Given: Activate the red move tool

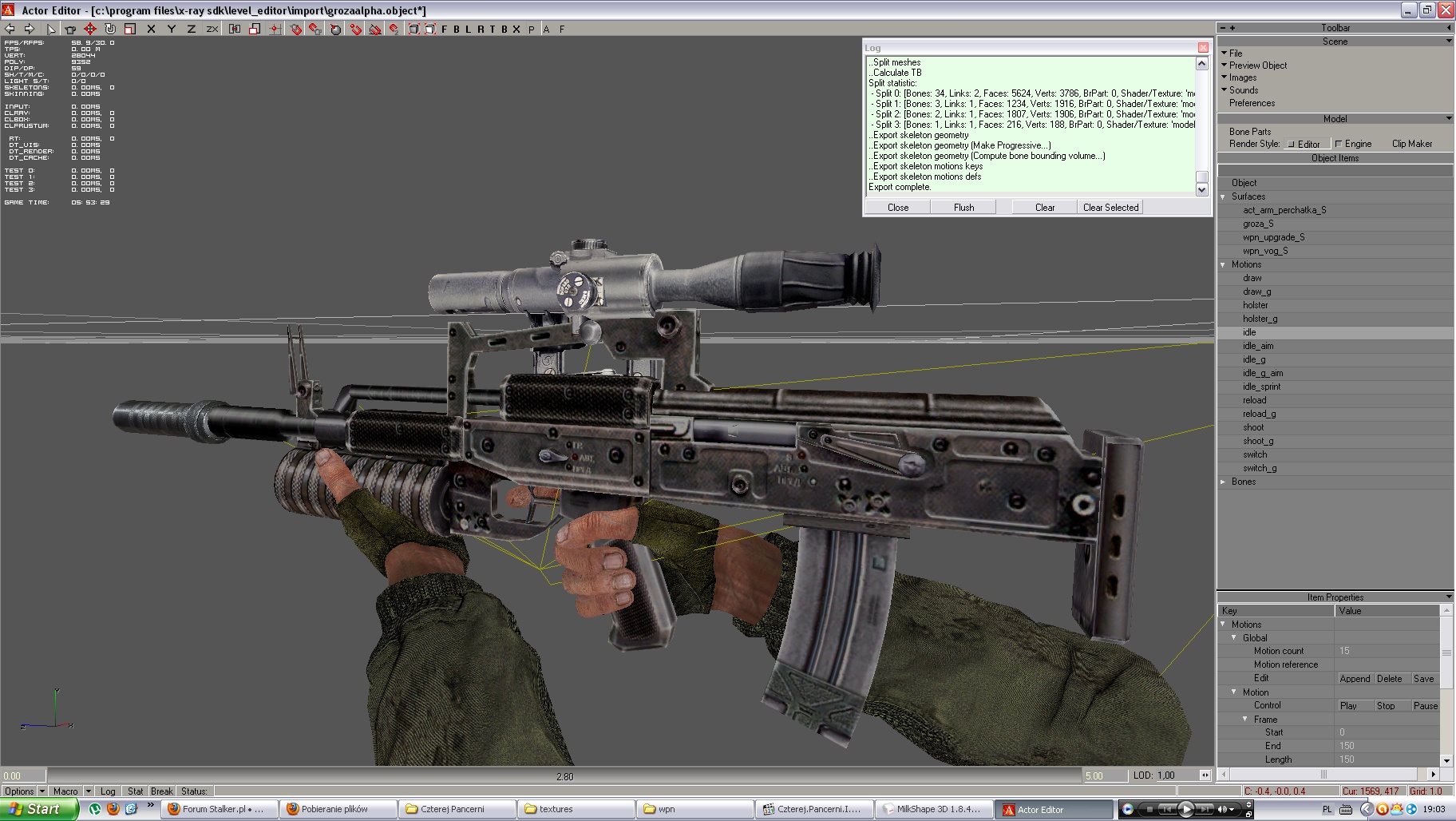Looking at the screenshot, I should pos(90,29).
